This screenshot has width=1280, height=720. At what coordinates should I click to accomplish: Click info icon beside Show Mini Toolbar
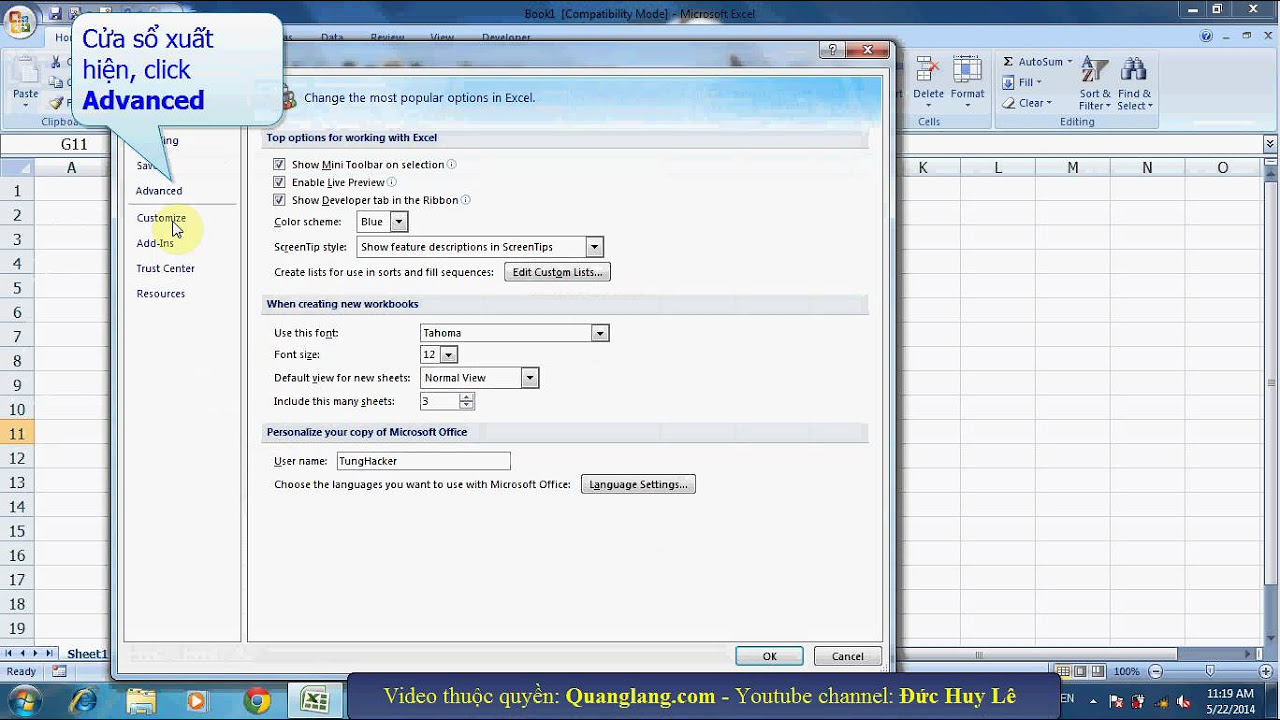(452, 164)
